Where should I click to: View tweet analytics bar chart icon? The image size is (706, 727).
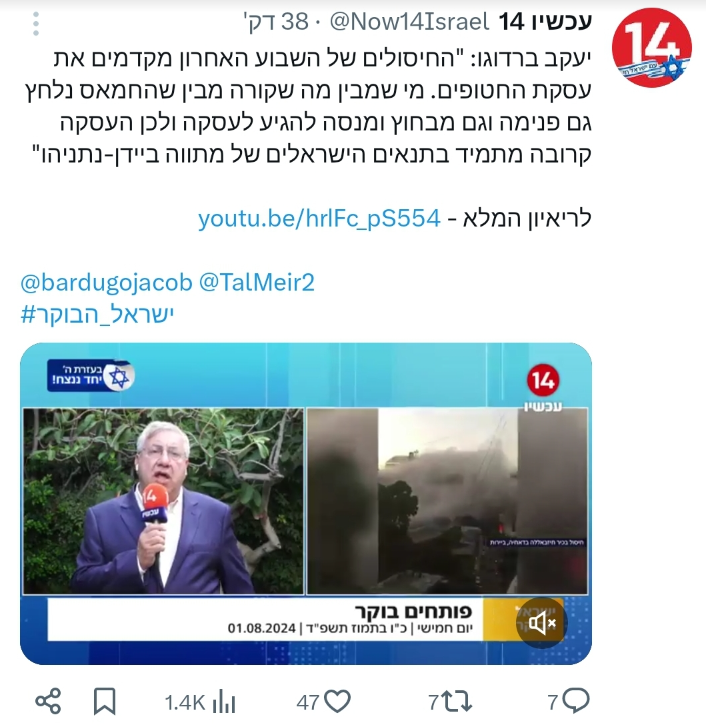point(224,702)
